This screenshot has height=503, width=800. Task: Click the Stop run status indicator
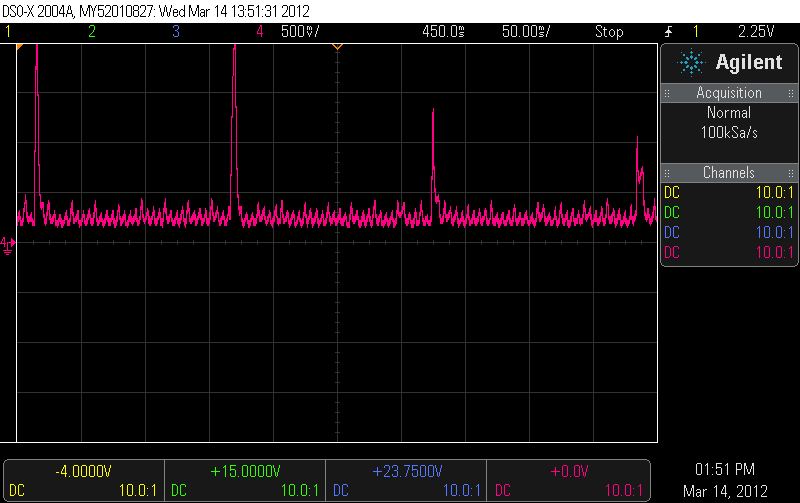(609, 32)
